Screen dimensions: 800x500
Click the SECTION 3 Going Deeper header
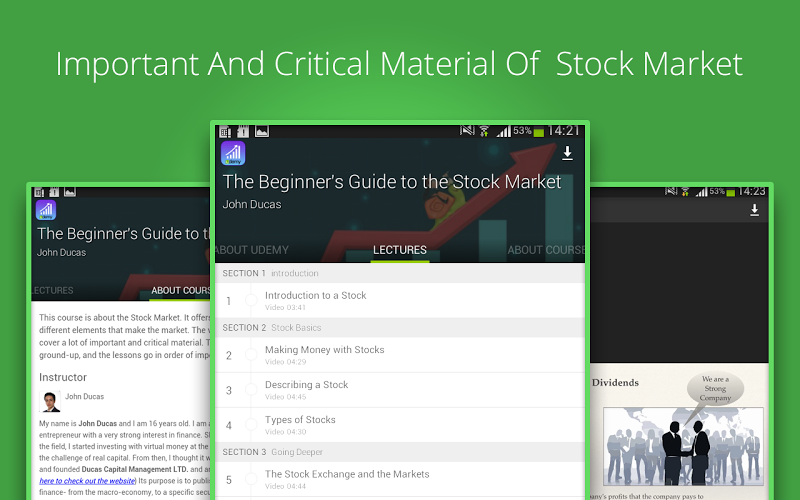coord(400,452)
